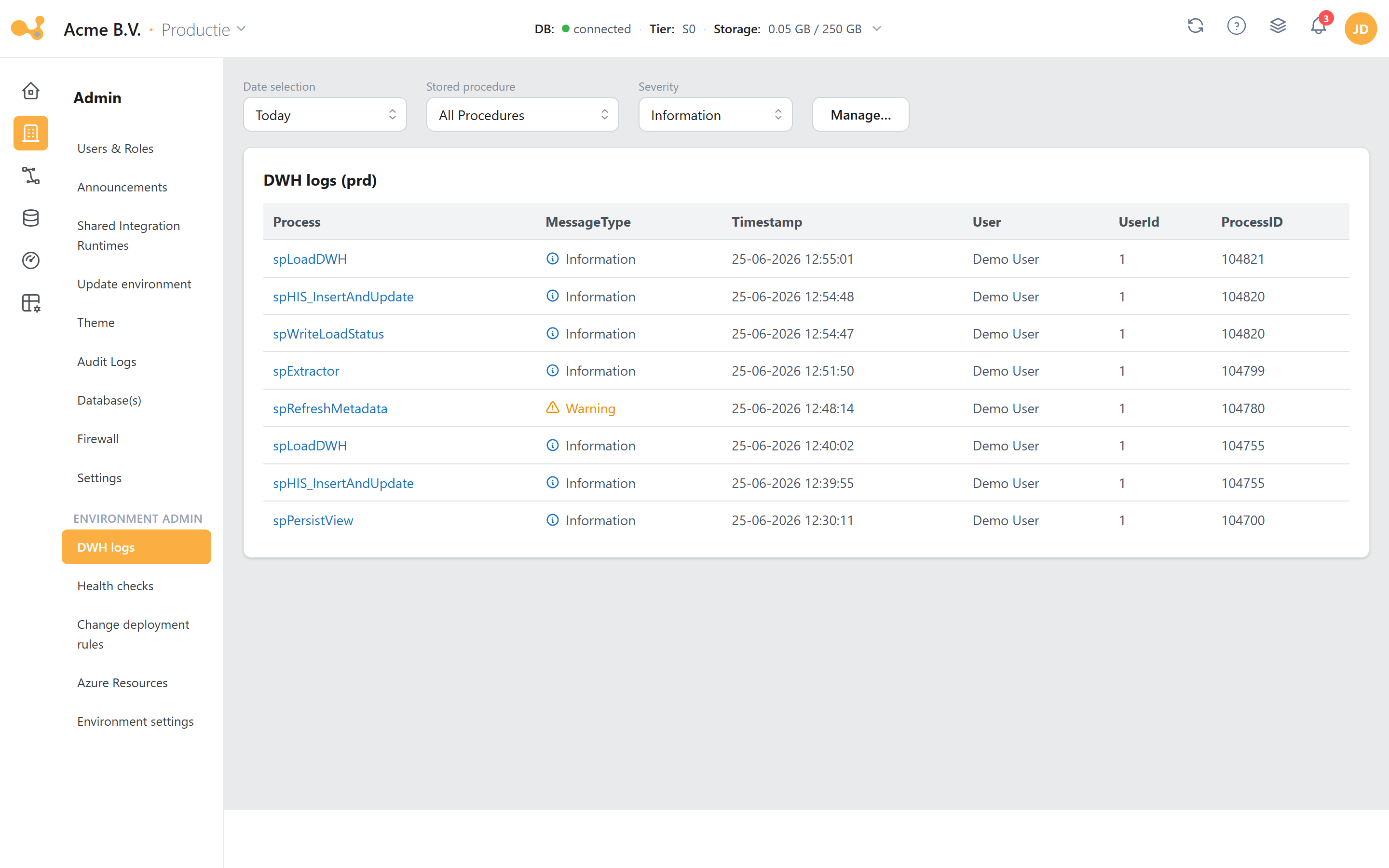
Task: Open the All Procedures dropdown
Action: click(522, 115)
